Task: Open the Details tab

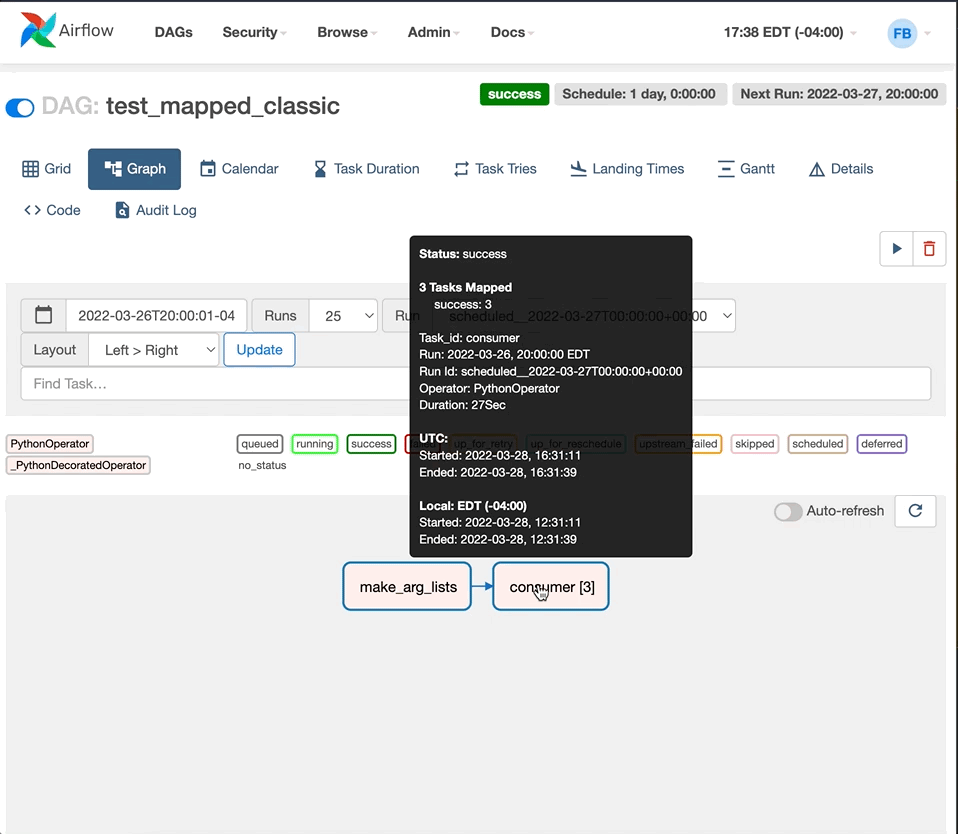Action: (841, 169)
